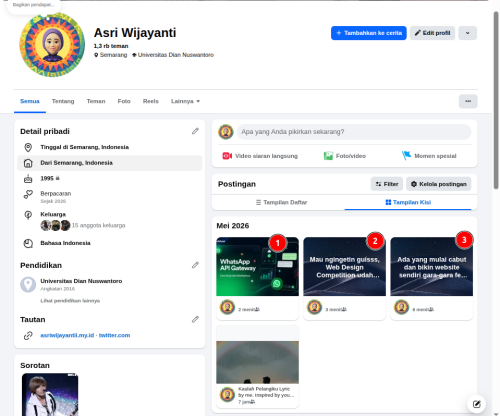Switch to Tampilan Kisi grid view

pyautogui.click(x=408, y=202)
